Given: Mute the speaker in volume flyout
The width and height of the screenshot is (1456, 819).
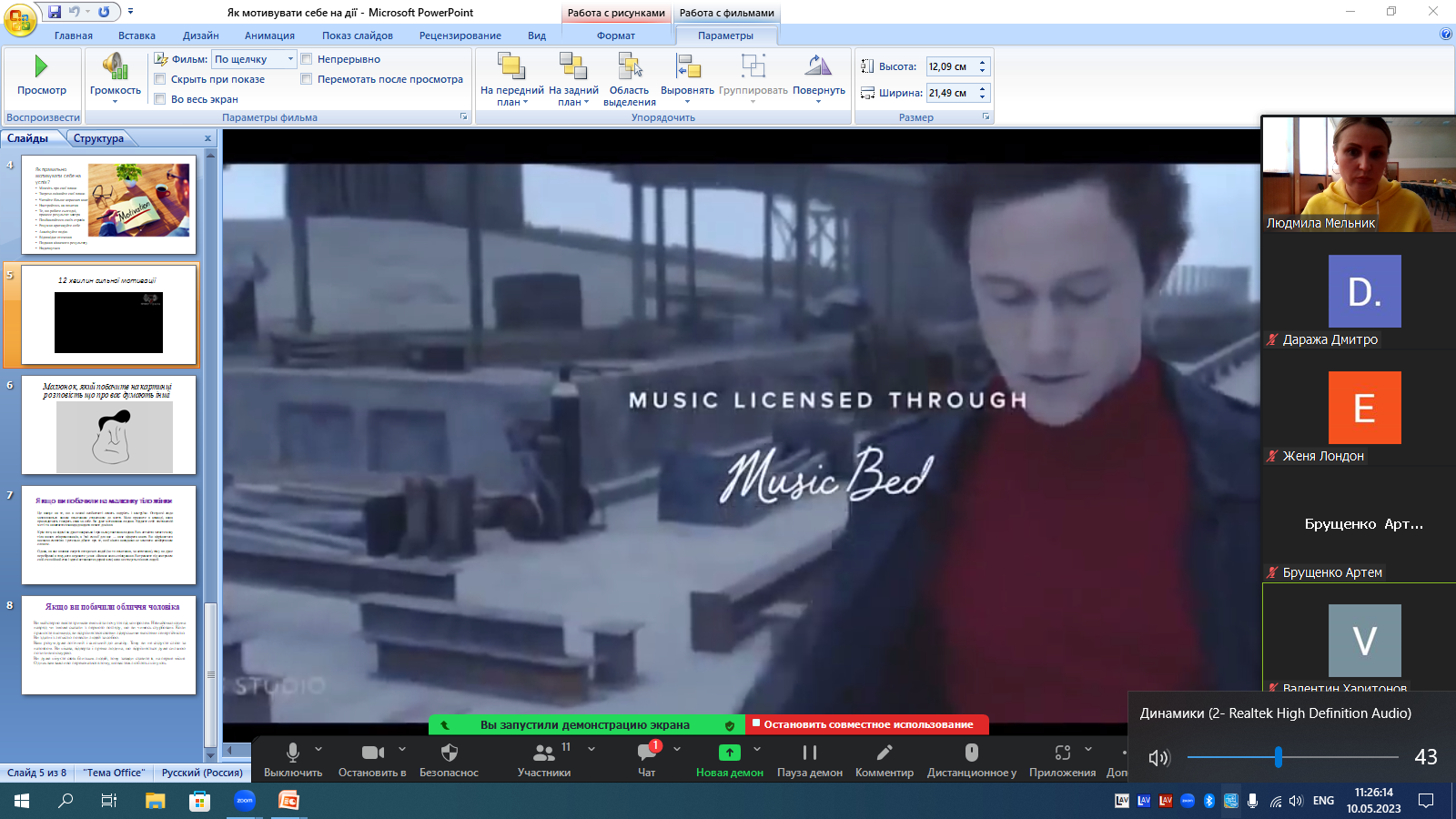Looking at the screenshot, I should 1158,757.
